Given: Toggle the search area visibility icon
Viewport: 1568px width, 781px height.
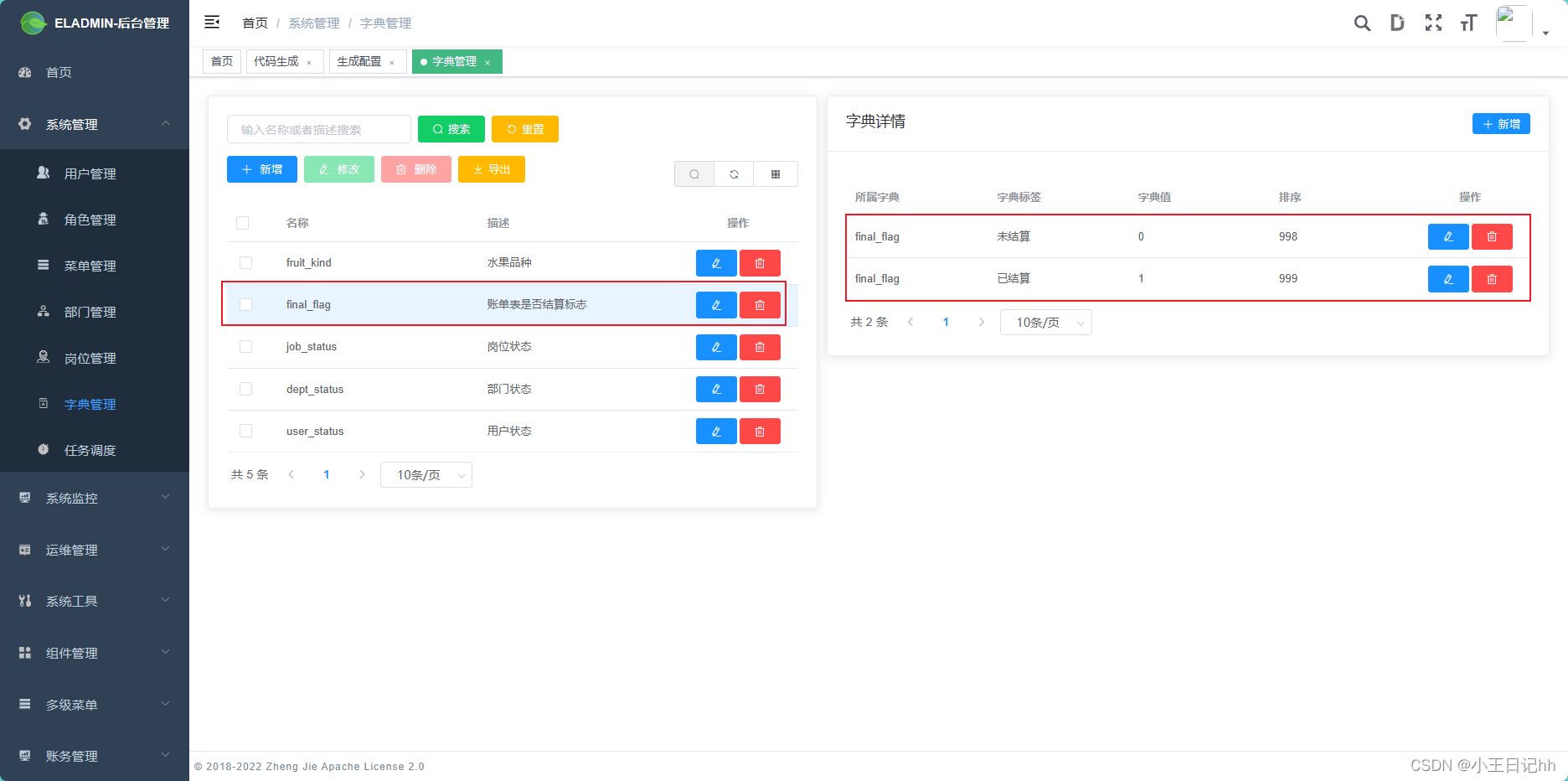Looking at the screenshot, I should pos(694,174).
